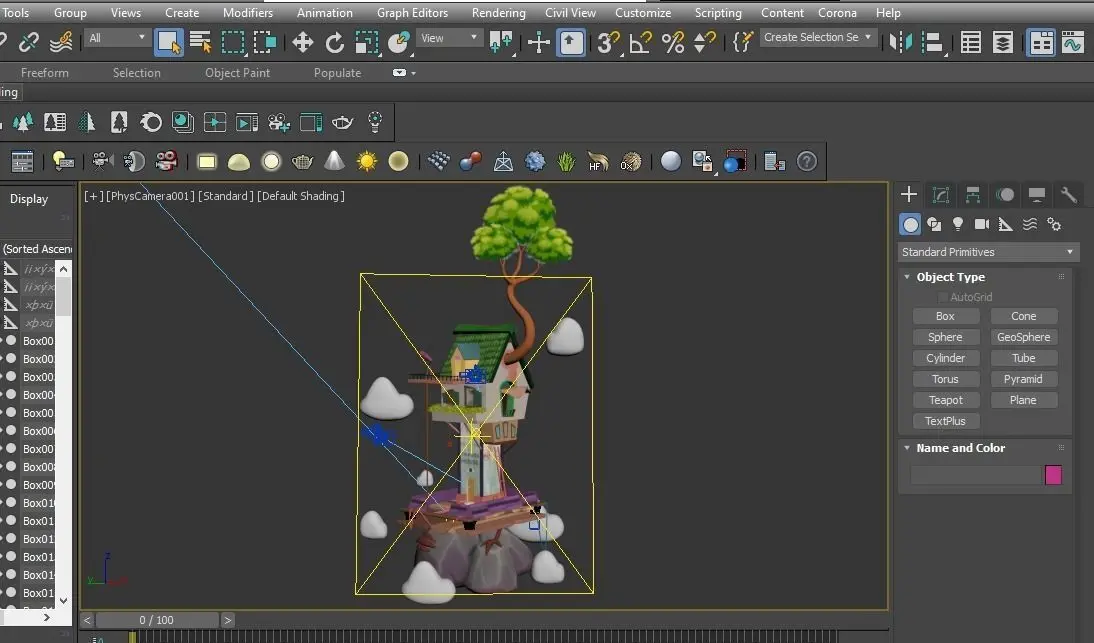
Task: Collapse the Name and Color rollout
Action: 907,448
